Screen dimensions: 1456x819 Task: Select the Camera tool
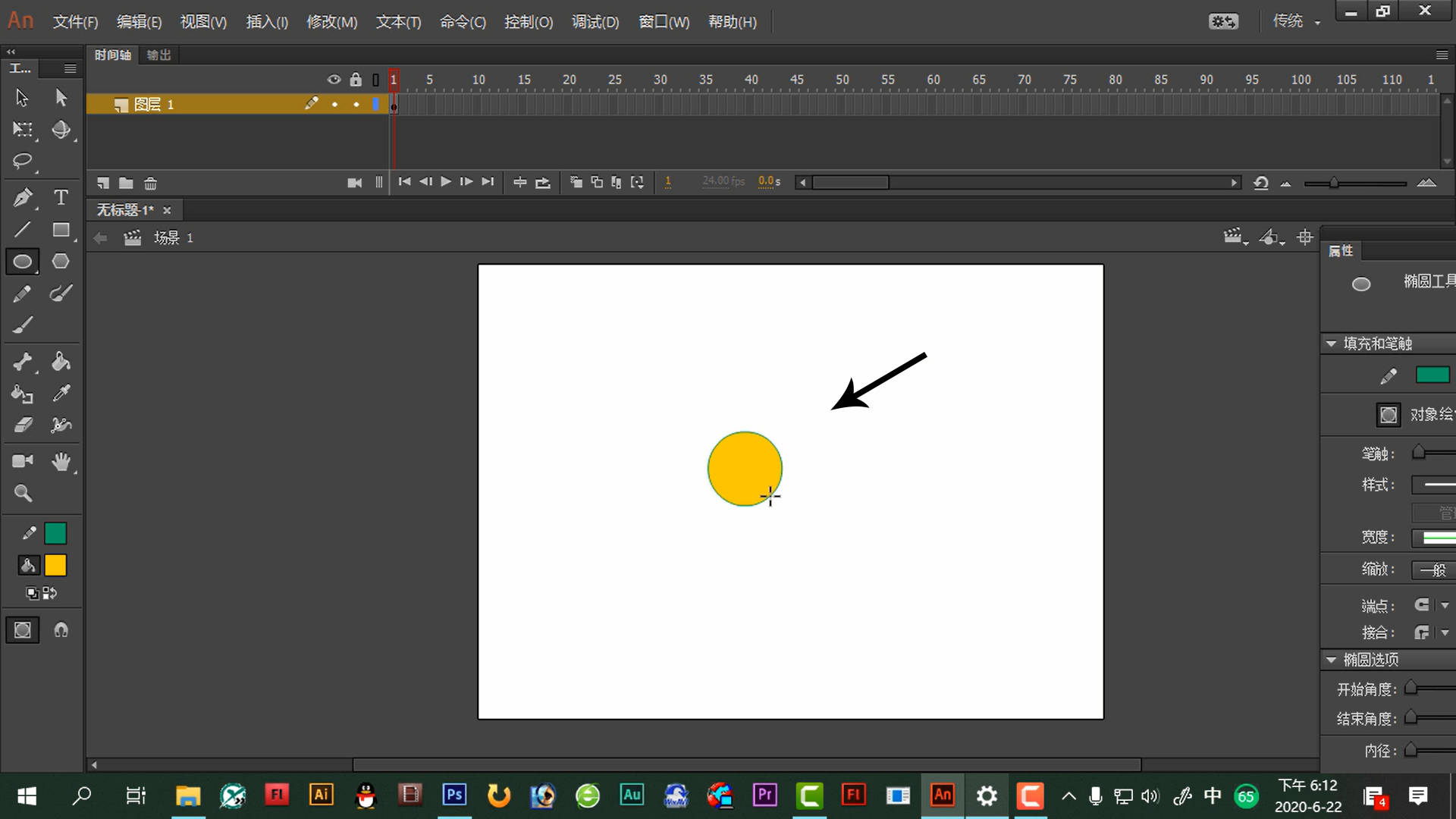click(x=23, y=461)
